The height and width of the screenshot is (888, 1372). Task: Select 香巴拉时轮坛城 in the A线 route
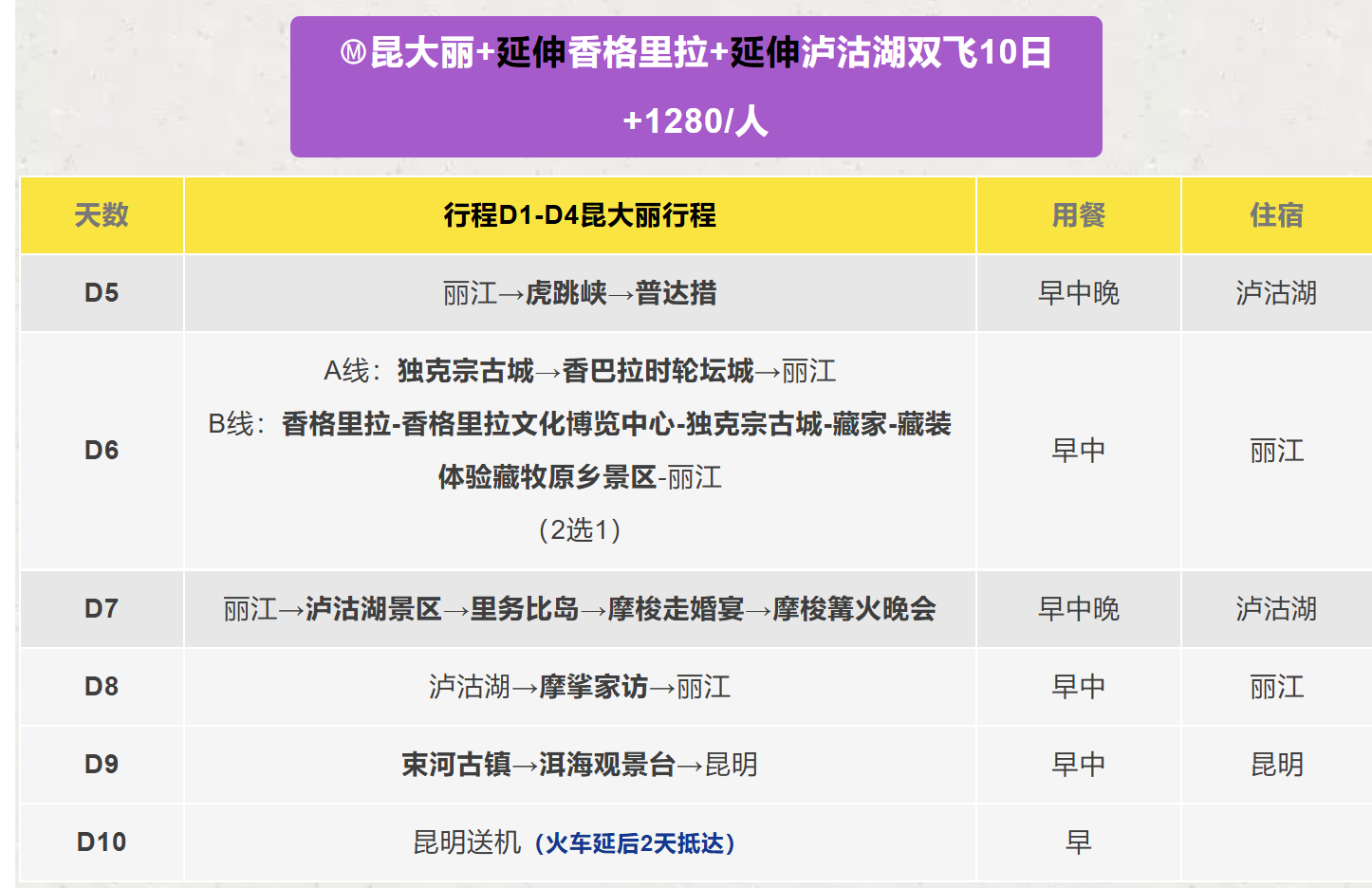pos(658,371)
